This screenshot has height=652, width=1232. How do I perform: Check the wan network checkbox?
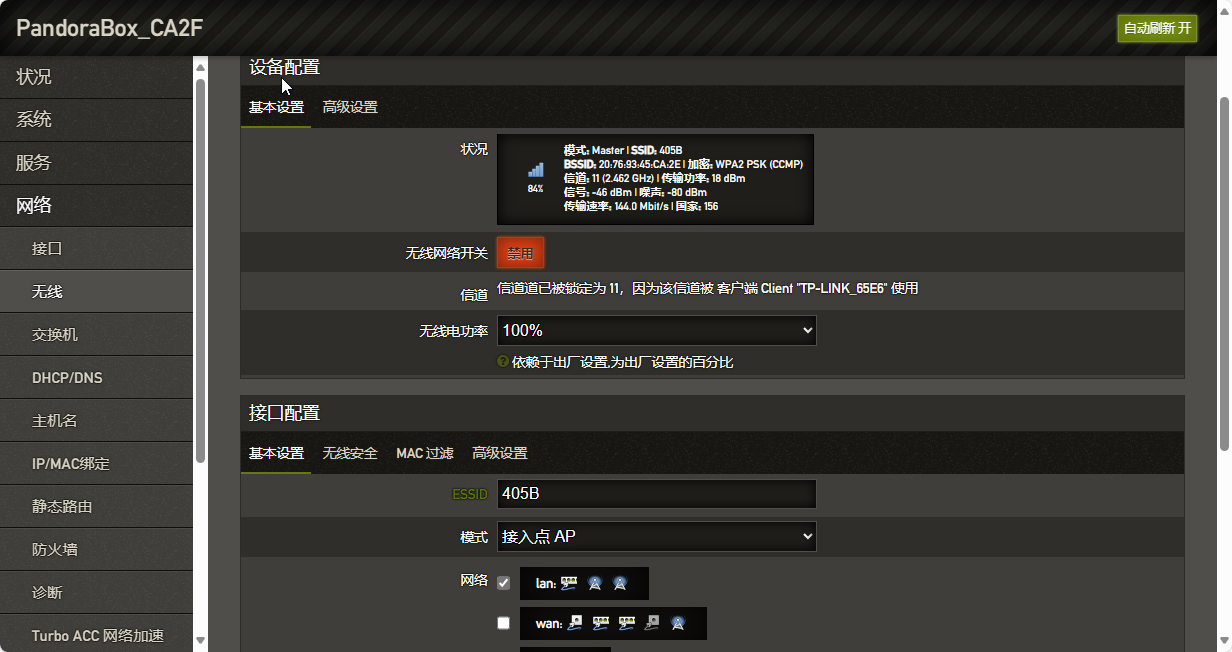pyautogui.click(x=503, y=623)
